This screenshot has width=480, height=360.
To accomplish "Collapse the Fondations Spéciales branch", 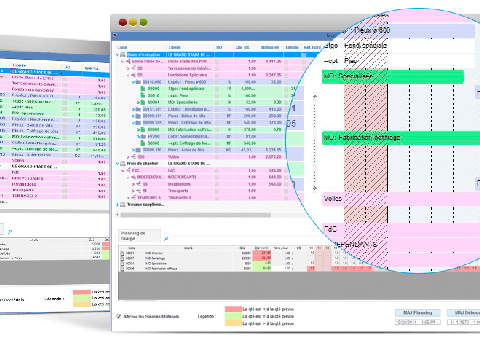I will click(x=128, y=75).
